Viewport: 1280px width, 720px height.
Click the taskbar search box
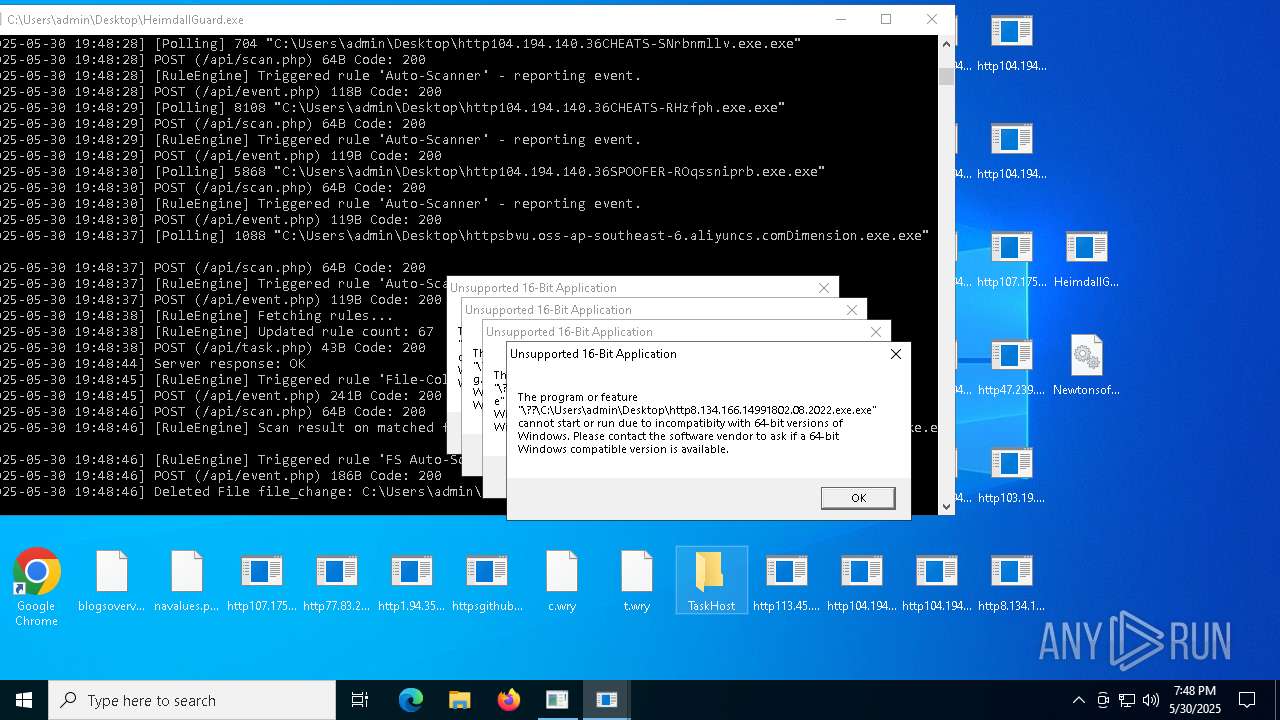point(192,700)
